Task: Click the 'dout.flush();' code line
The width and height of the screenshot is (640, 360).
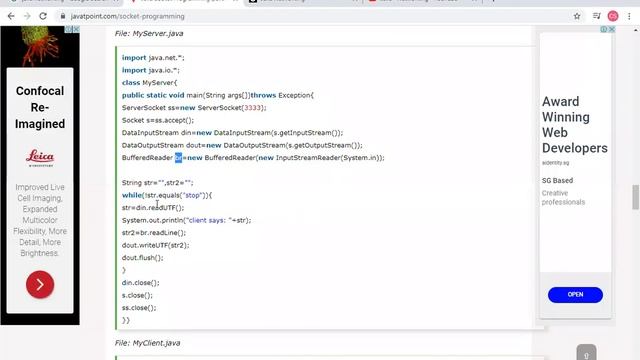Action: 142,258
